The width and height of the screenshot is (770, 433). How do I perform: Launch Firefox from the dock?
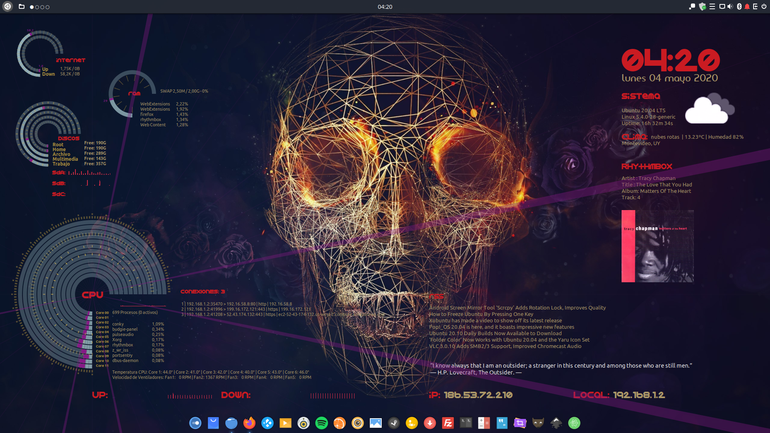[249, 423]
